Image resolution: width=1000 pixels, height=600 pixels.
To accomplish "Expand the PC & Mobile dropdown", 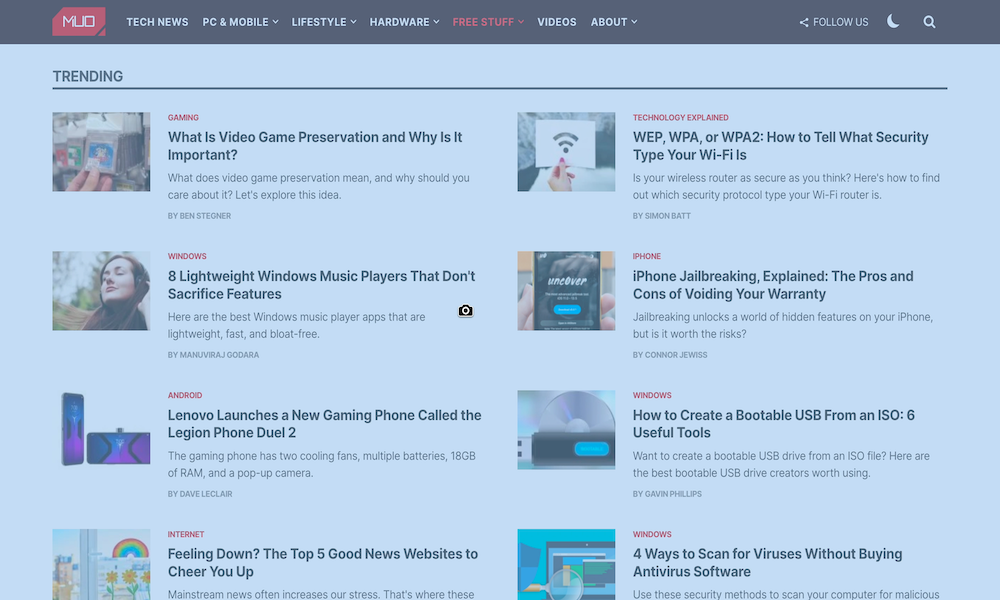I will click(x=239, y=21).
